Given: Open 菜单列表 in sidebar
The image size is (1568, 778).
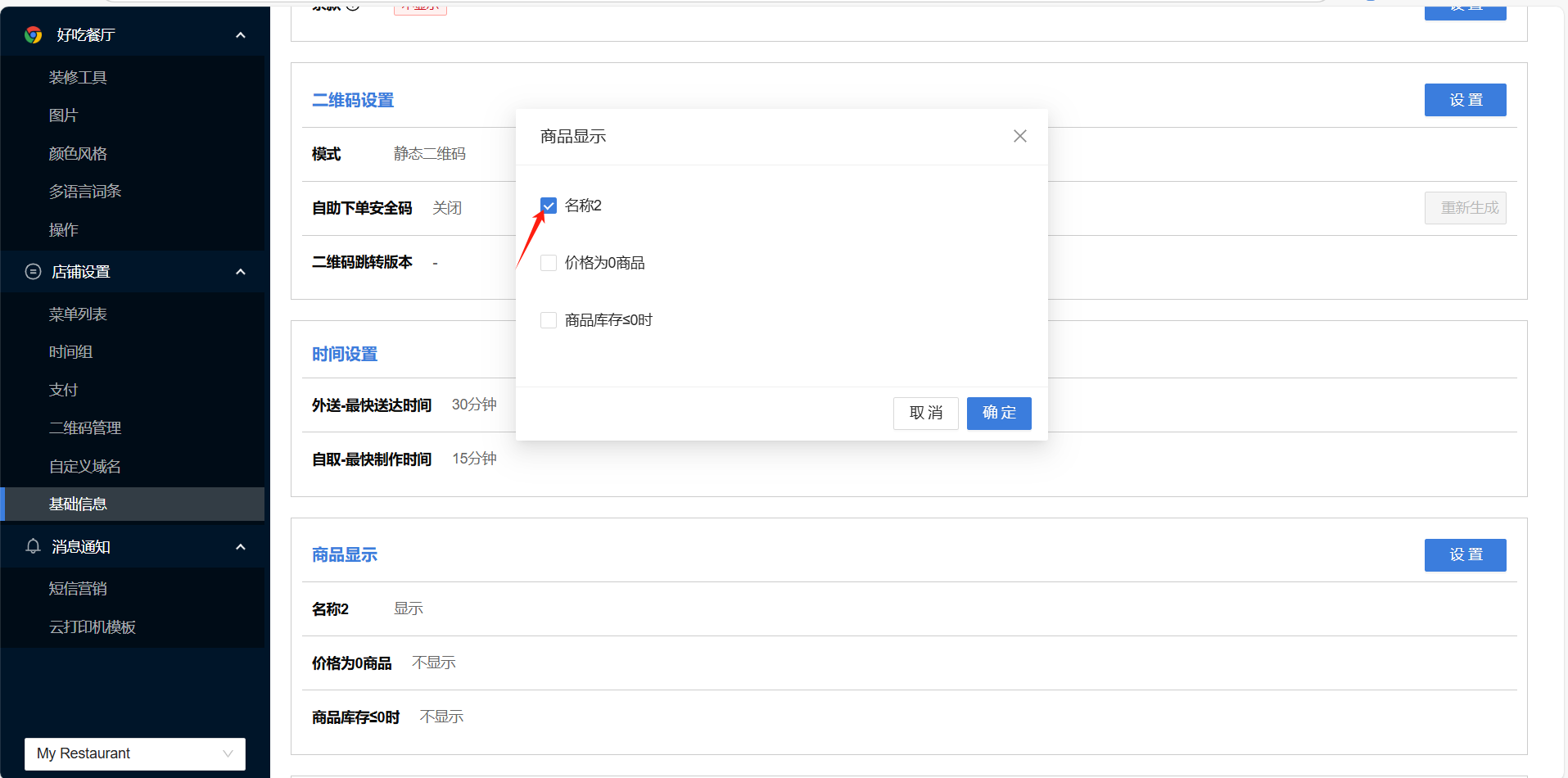Looking at the screenshot, I should pyautogui.click(x=78, y=314).
